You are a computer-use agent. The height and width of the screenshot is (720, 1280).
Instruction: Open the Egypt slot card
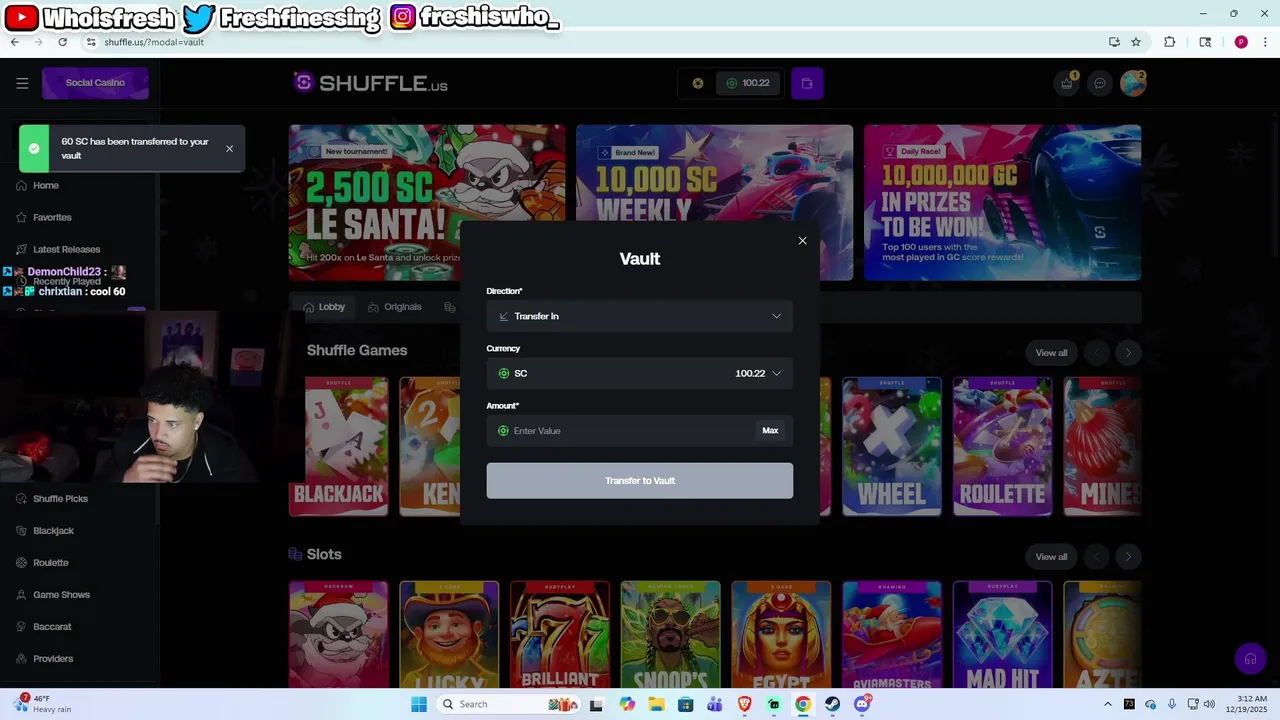(x=781, y=635)
